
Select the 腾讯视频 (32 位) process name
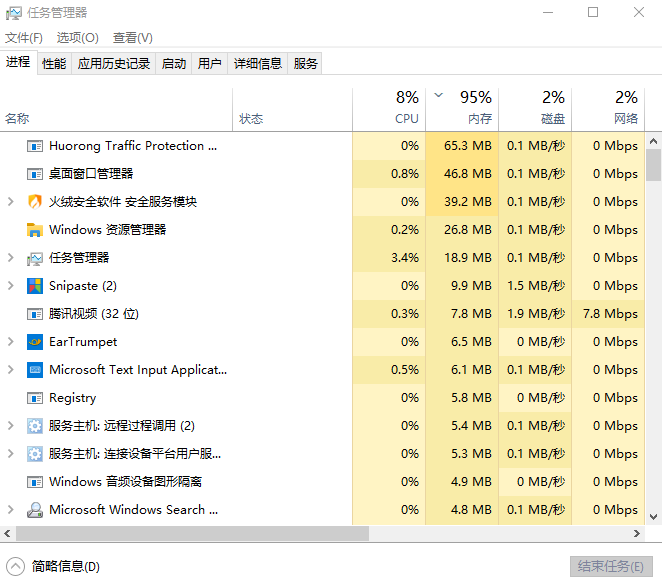[94, 314]
